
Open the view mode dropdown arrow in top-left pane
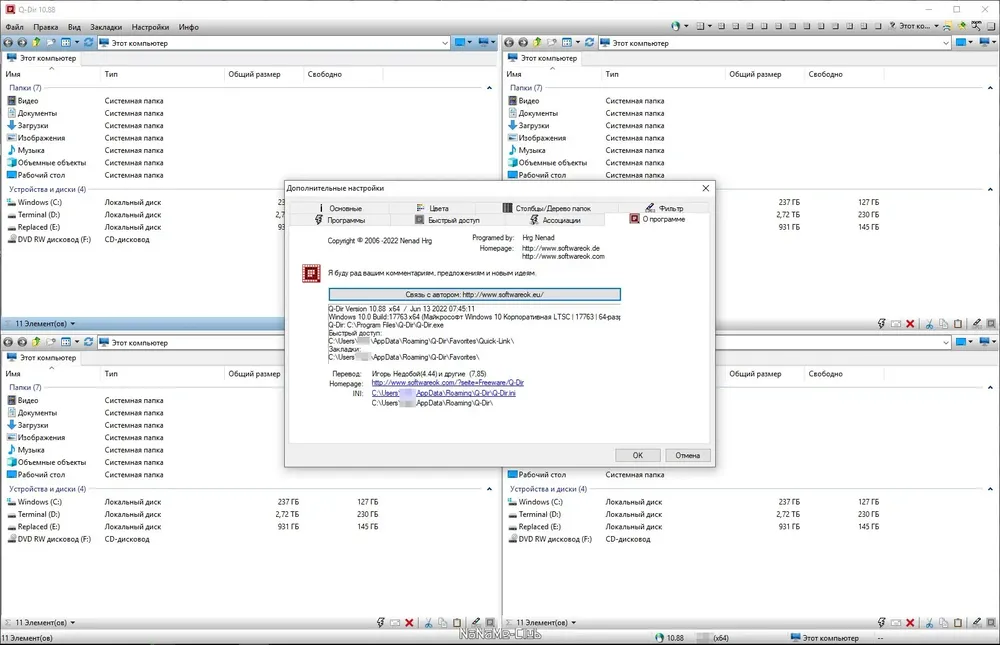click(x=77, y=43)
